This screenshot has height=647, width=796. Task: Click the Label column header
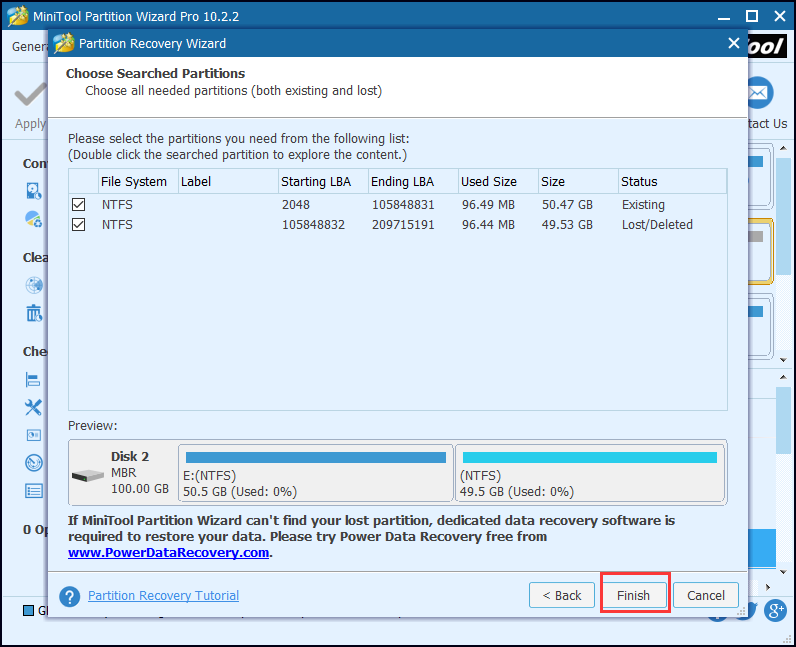[228, 181]
